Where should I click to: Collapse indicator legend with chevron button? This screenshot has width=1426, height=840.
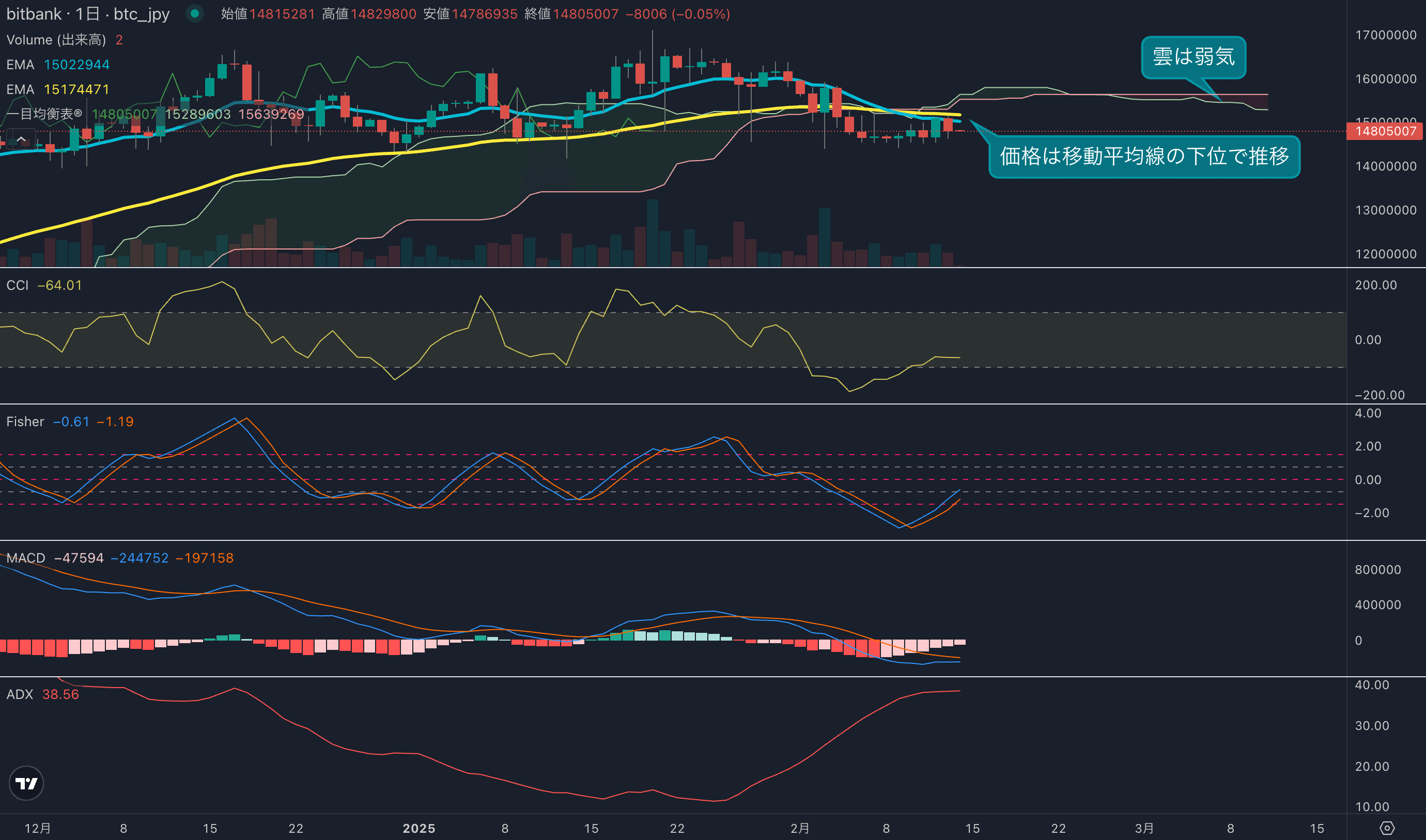[21, 139]
